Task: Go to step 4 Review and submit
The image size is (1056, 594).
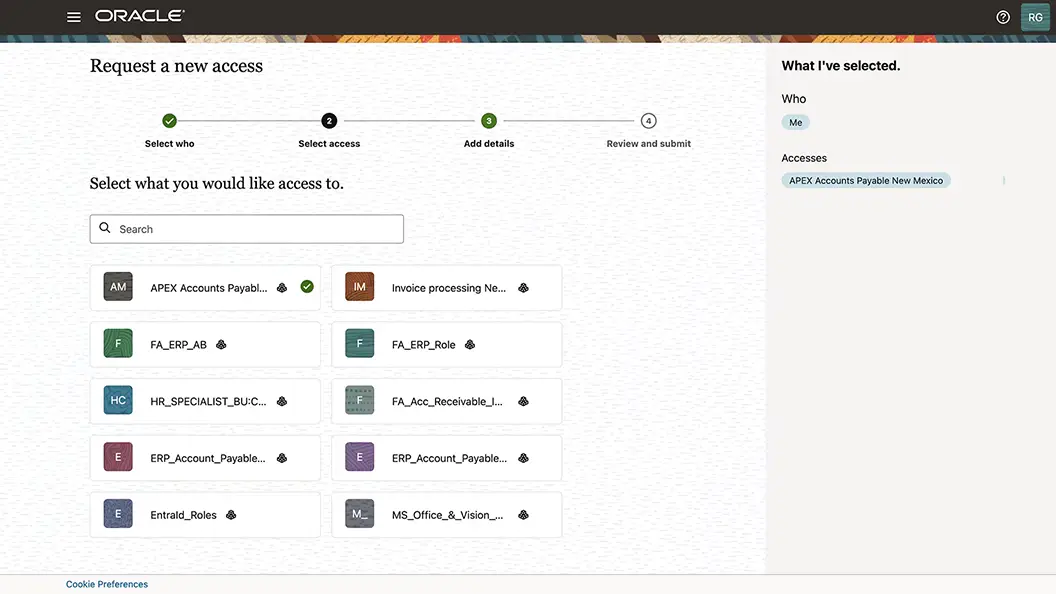Action: coord(649,121)
